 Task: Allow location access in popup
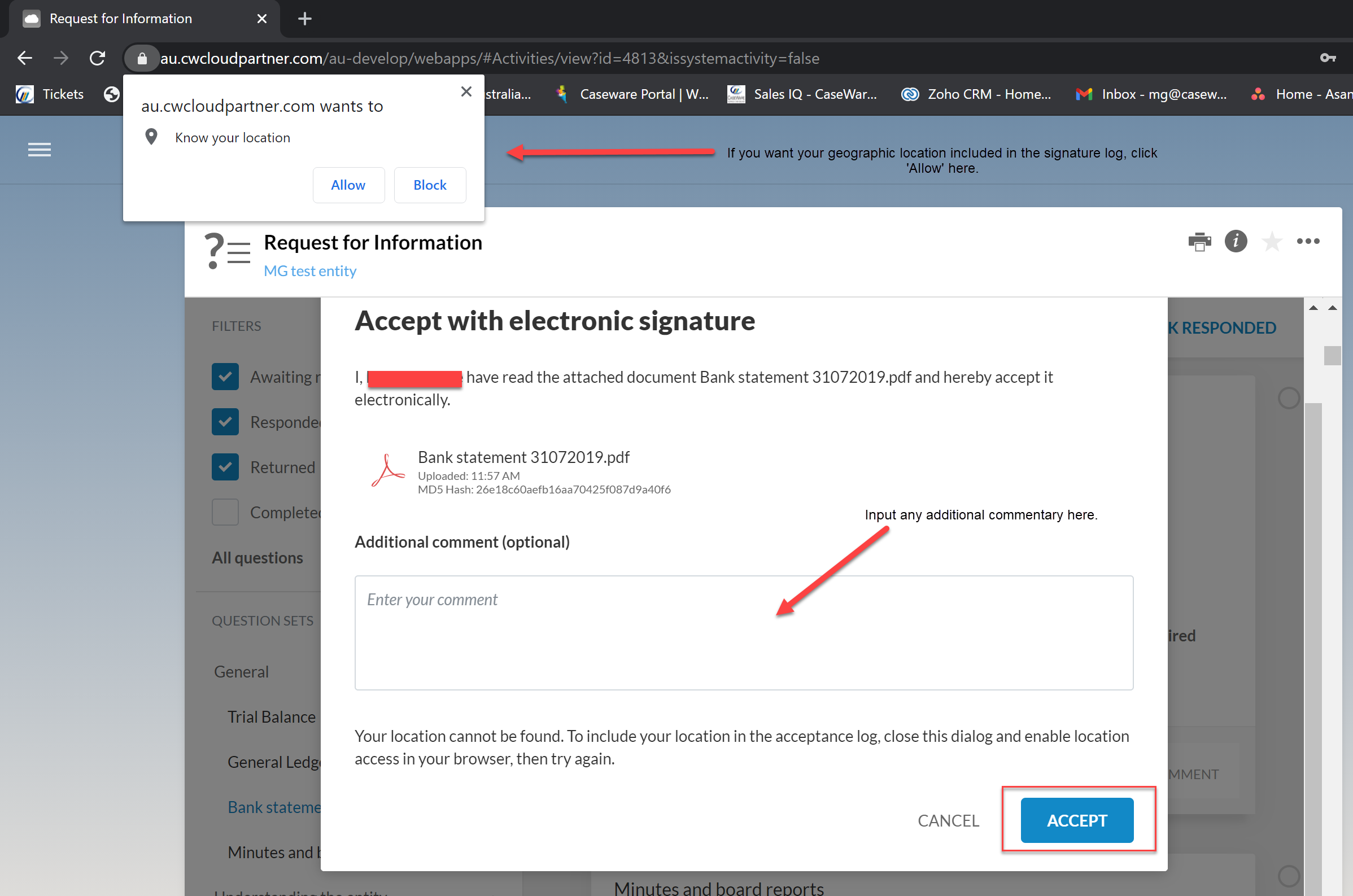pos(348,185)
